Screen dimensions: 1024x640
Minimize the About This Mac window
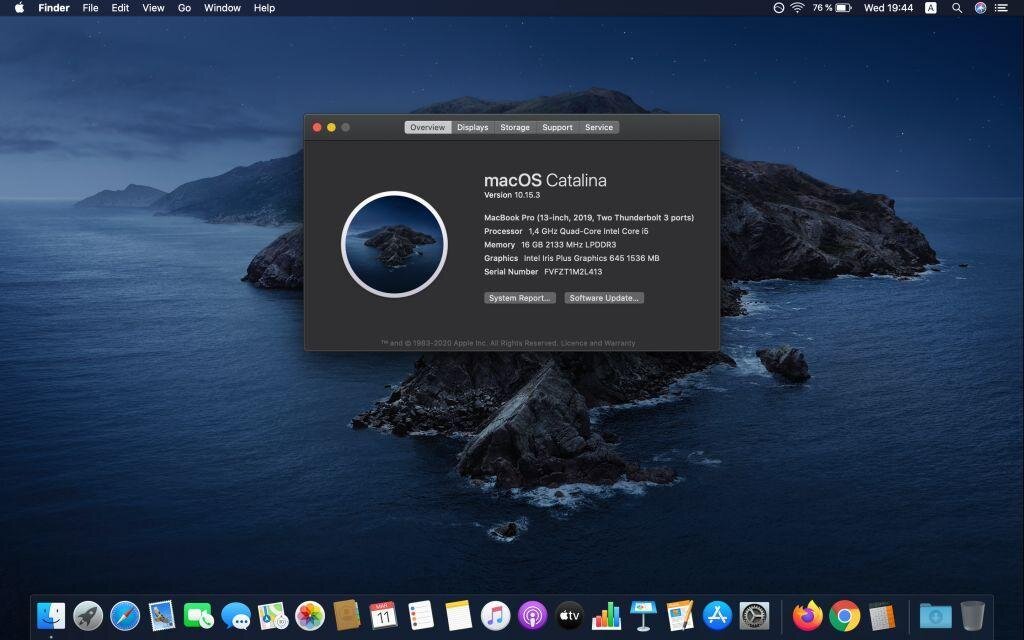tap(332, 127)
